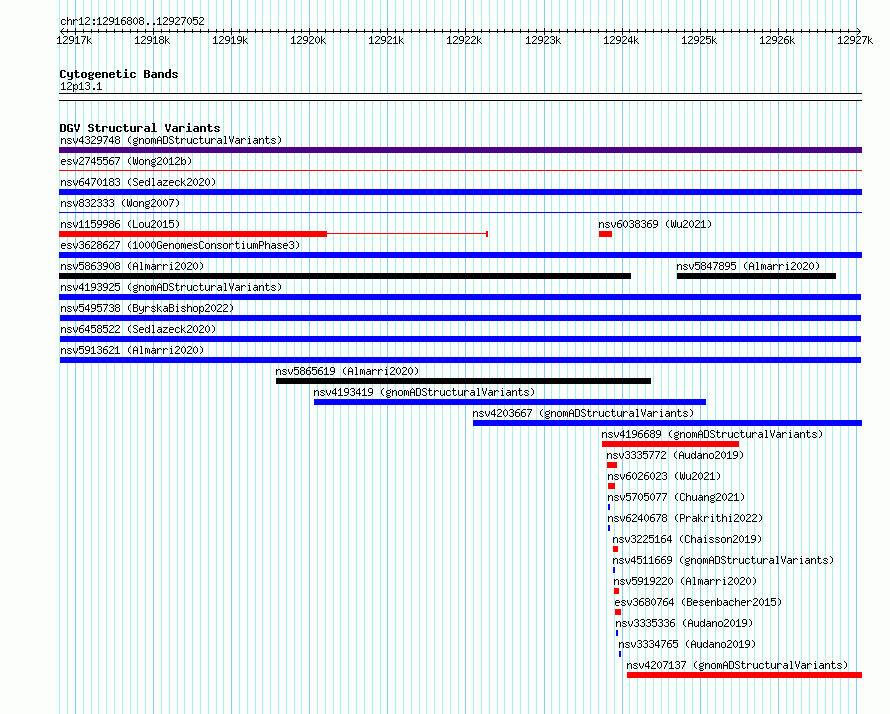Select the blue bar under nsv5913621
Image resolution: width=890 pixels, height=714 pixels.
coord(460,360)
